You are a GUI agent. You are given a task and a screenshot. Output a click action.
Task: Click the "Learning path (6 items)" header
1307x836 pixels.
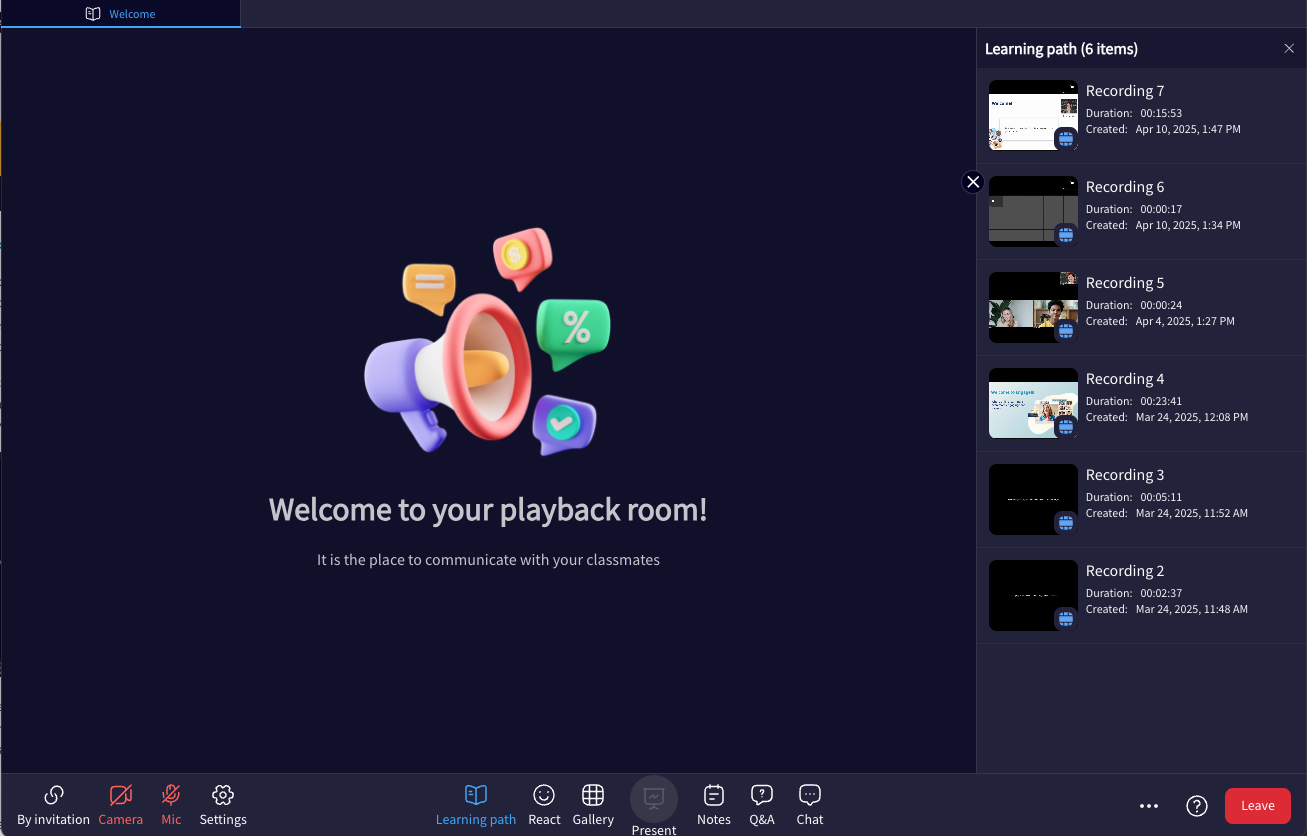click(1061, 49)
